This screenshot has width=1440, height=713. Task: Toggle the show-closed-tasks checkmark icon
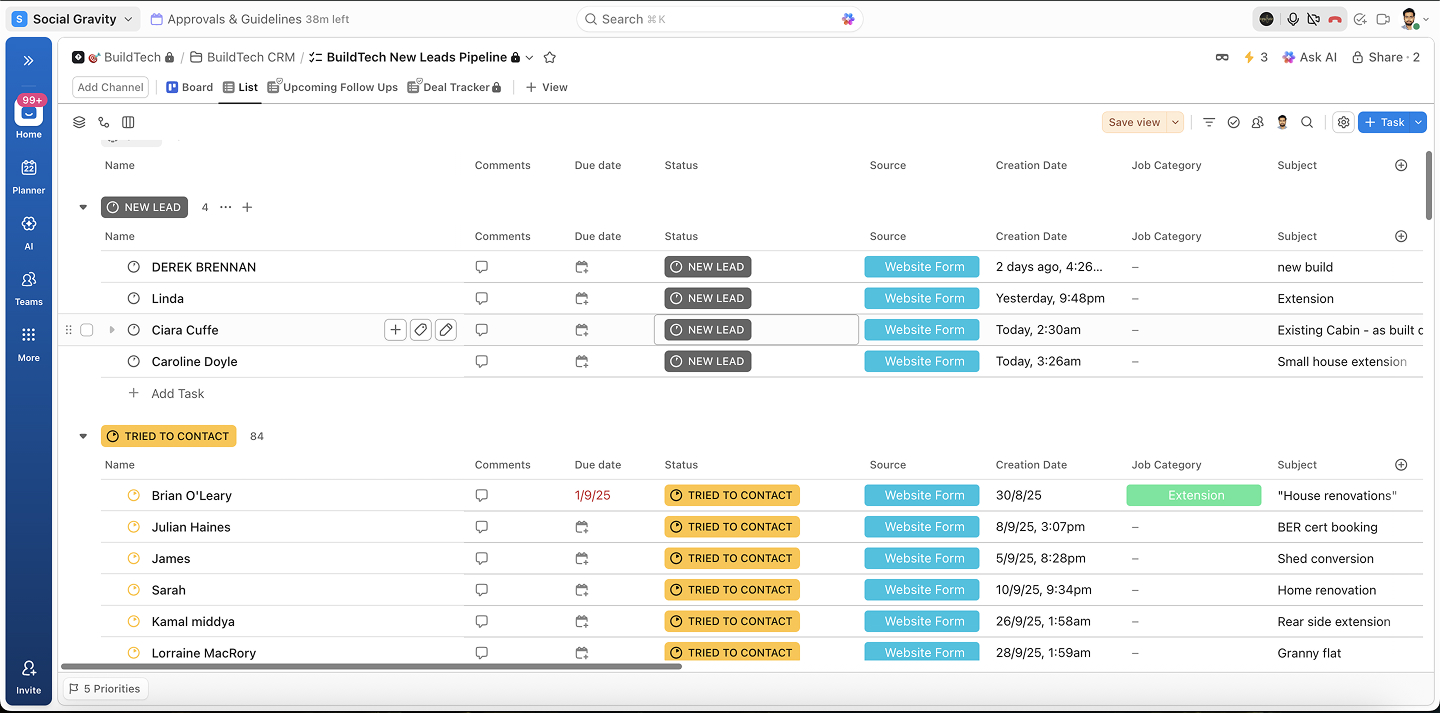point(1233,122)
